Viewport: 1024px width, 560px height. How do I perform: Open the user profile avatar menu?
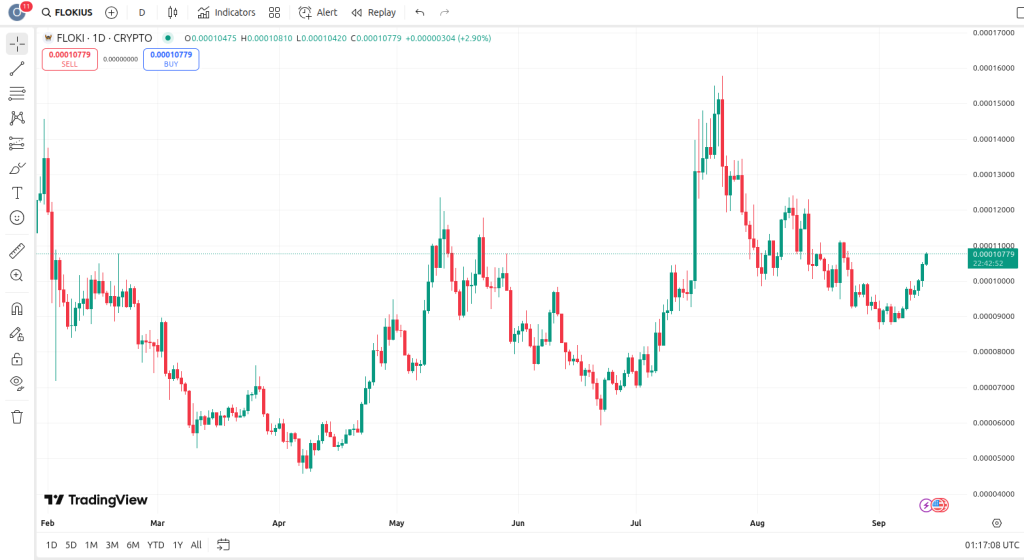18,12
